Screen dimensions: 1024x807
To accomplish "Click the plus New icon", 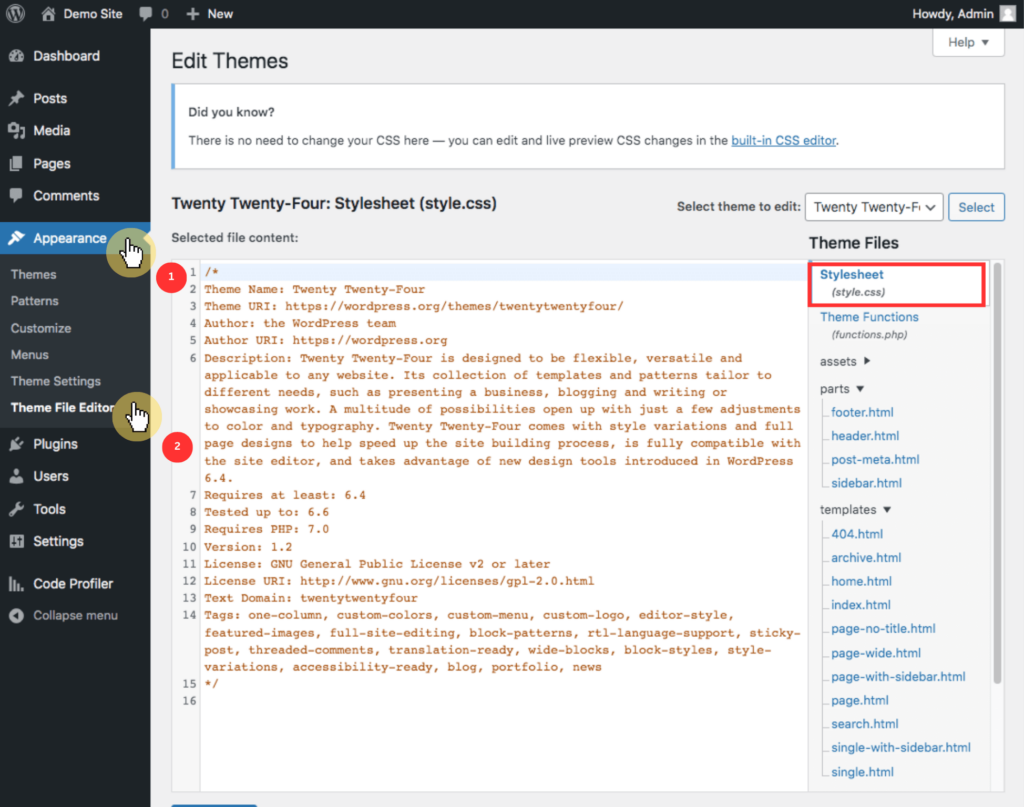I will point(193,14).
